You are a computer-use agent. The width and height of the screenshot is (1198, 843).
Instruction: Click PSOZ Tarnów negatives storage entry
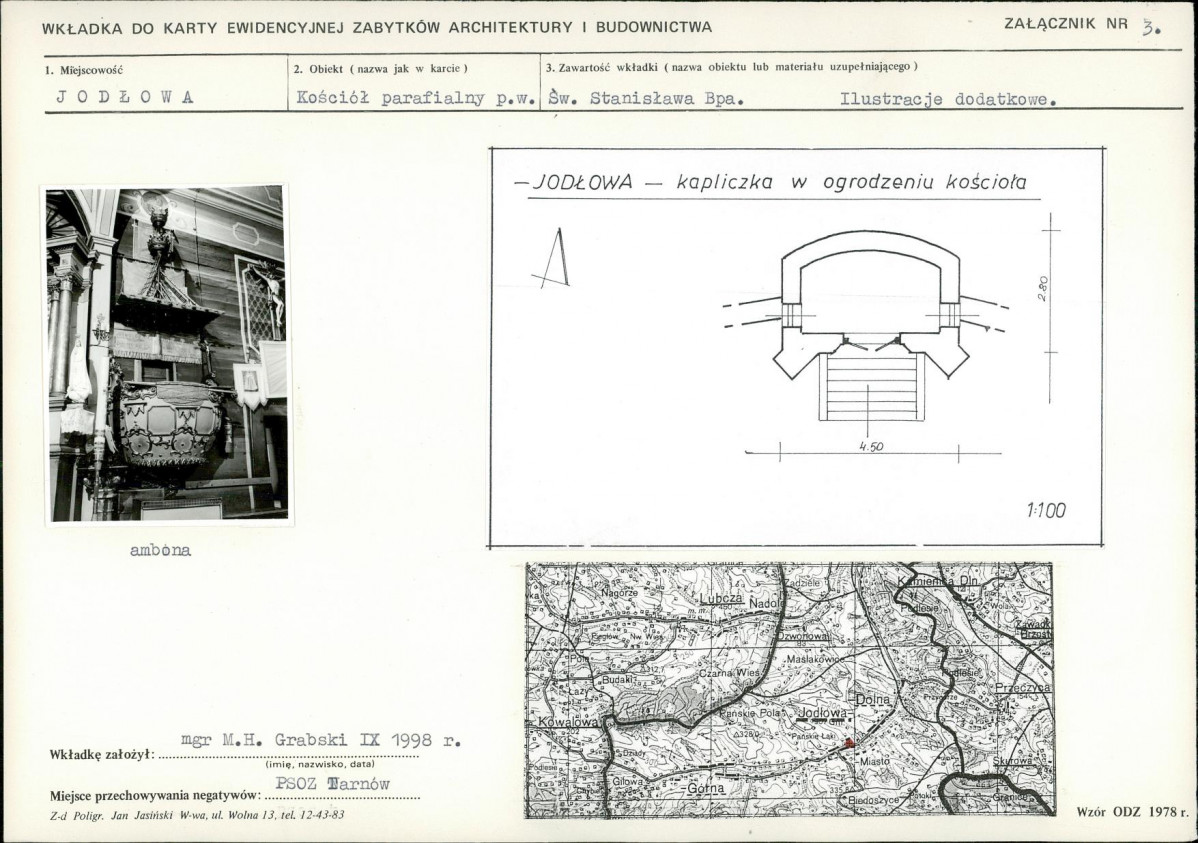pos(332,783)
